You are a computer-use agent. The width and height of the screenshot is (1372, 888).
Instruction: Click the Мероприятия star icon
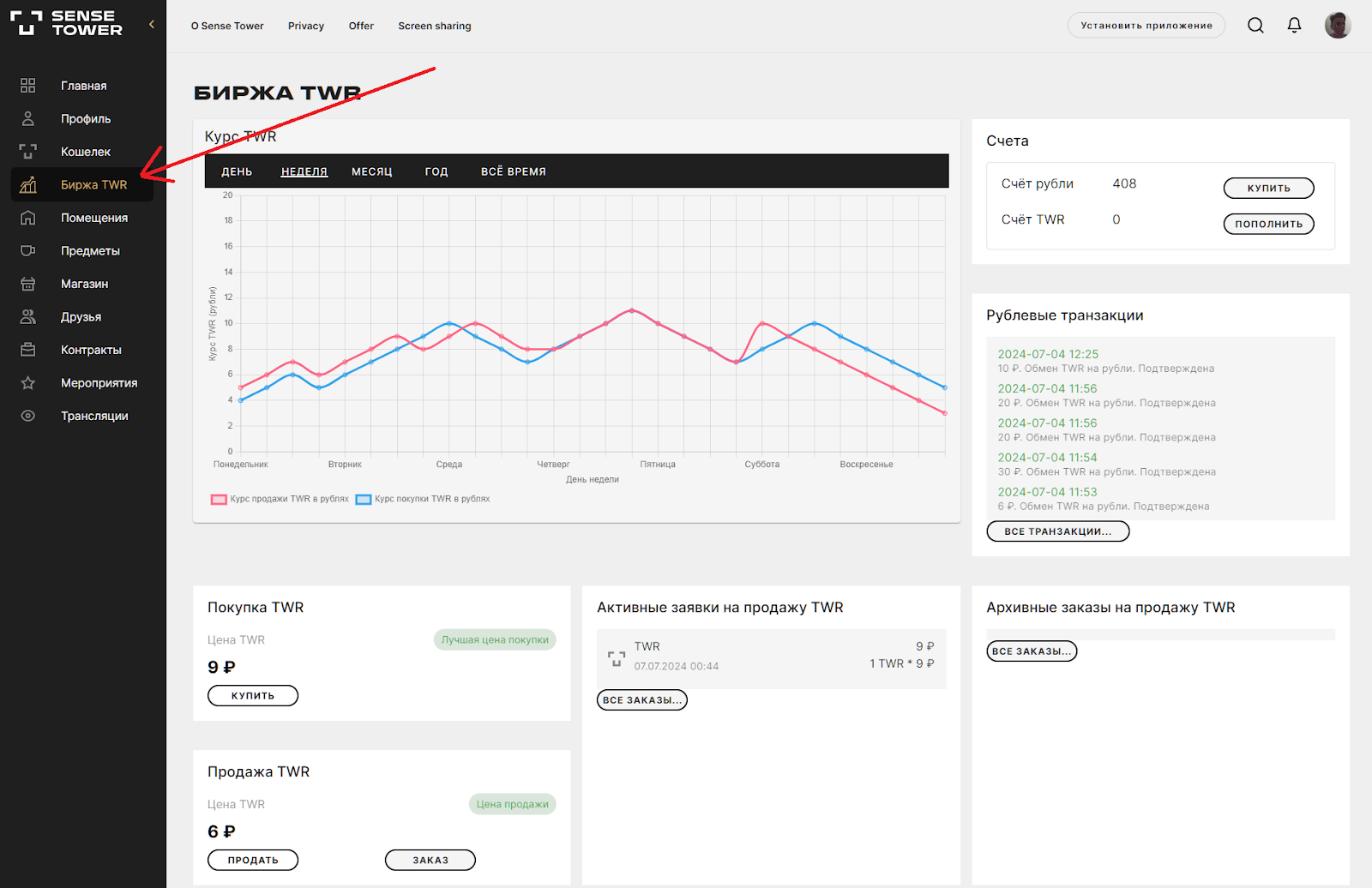(x=28, y=382)
